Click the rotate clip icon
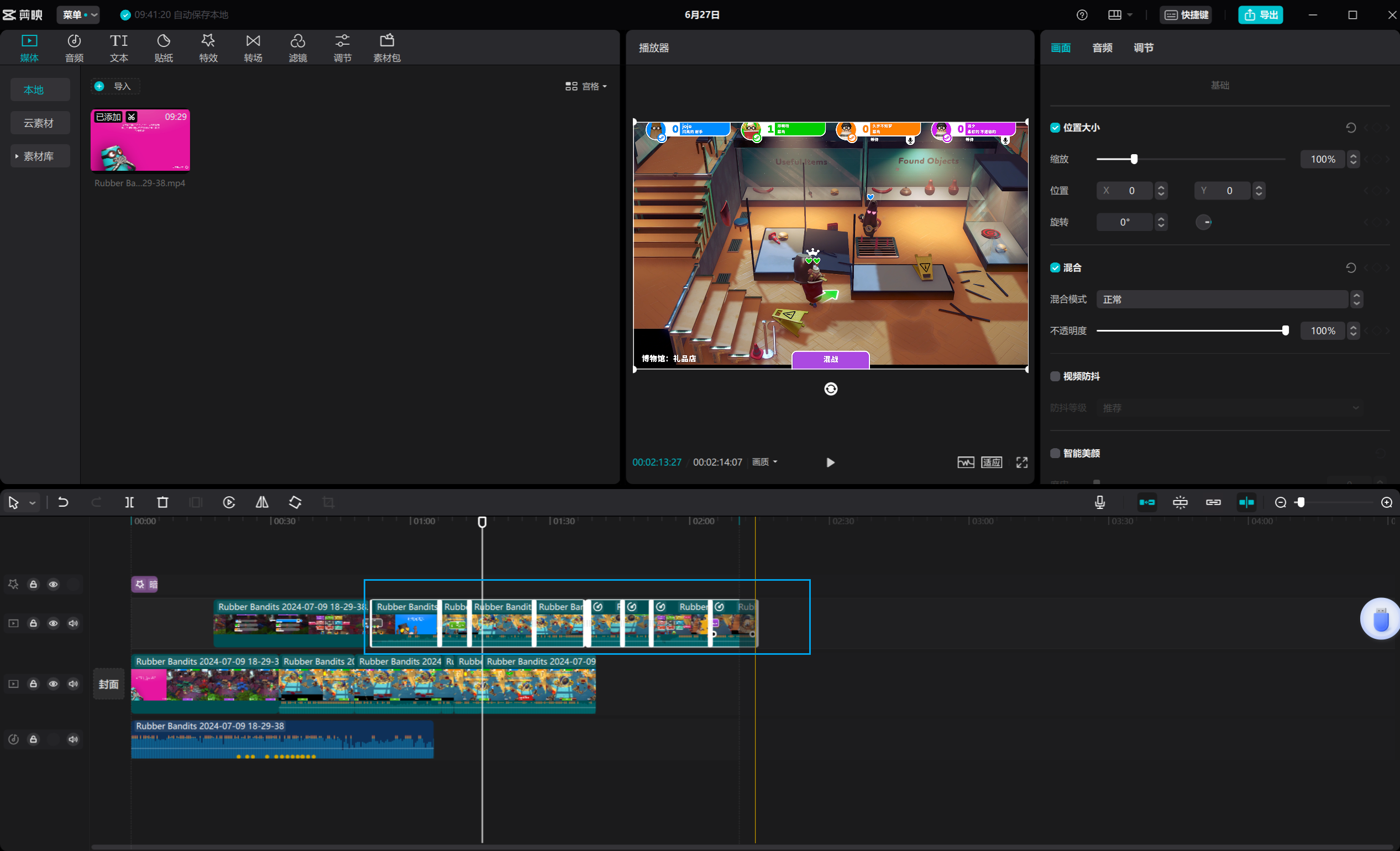Viewport: 1400px width, 851px height. pyautogui.click(x=296, y=502)
